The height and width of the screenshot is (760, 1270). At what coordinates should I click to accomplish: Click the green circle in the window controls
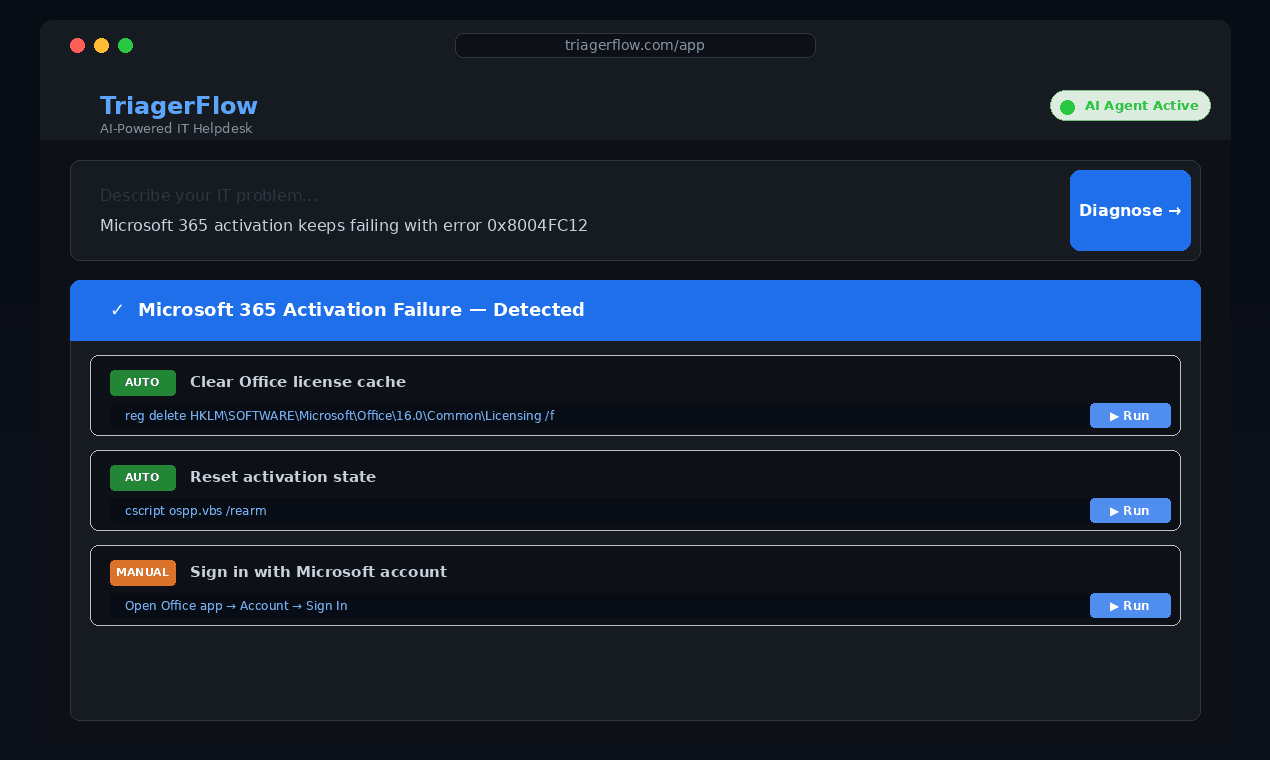coord(125,45)
